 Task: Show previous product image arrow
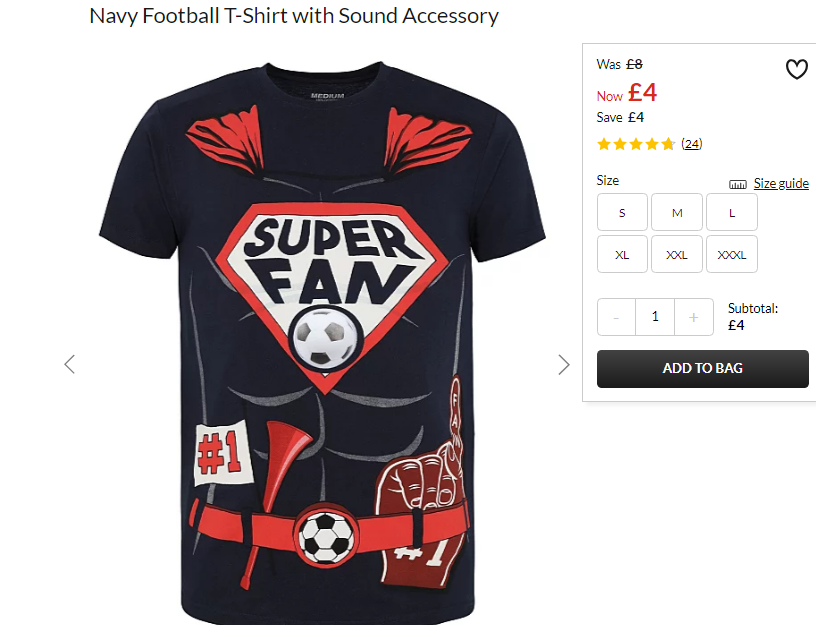tap(70, 364)
